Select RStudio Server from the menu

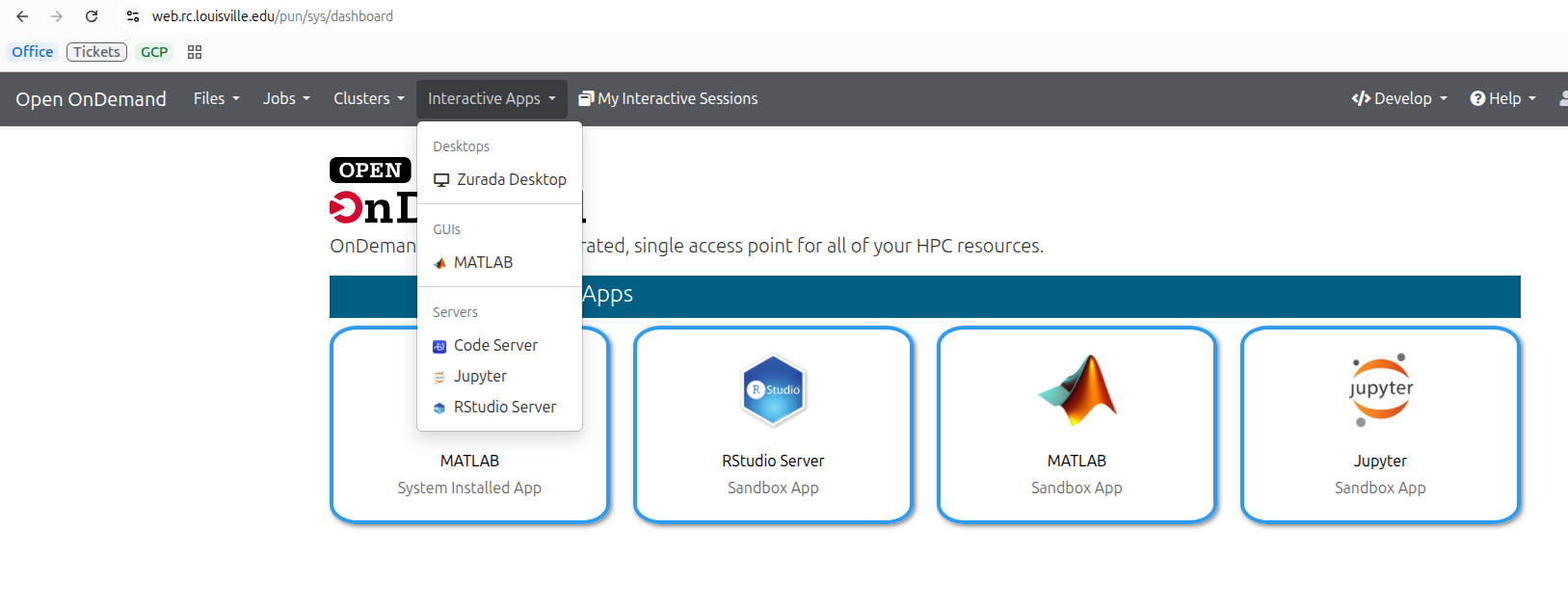click(499, 407)
